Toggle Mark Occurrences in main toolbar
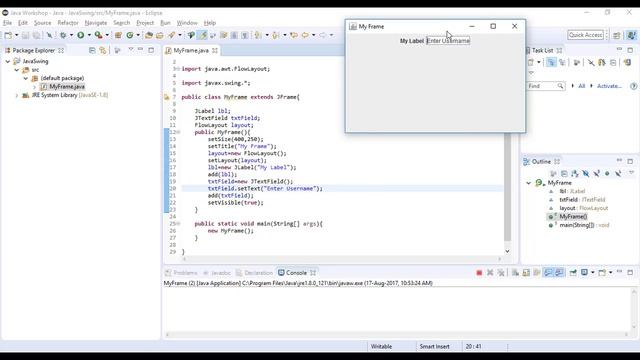The width and height of the screenshot is (640, 360). tap(202, 35)
